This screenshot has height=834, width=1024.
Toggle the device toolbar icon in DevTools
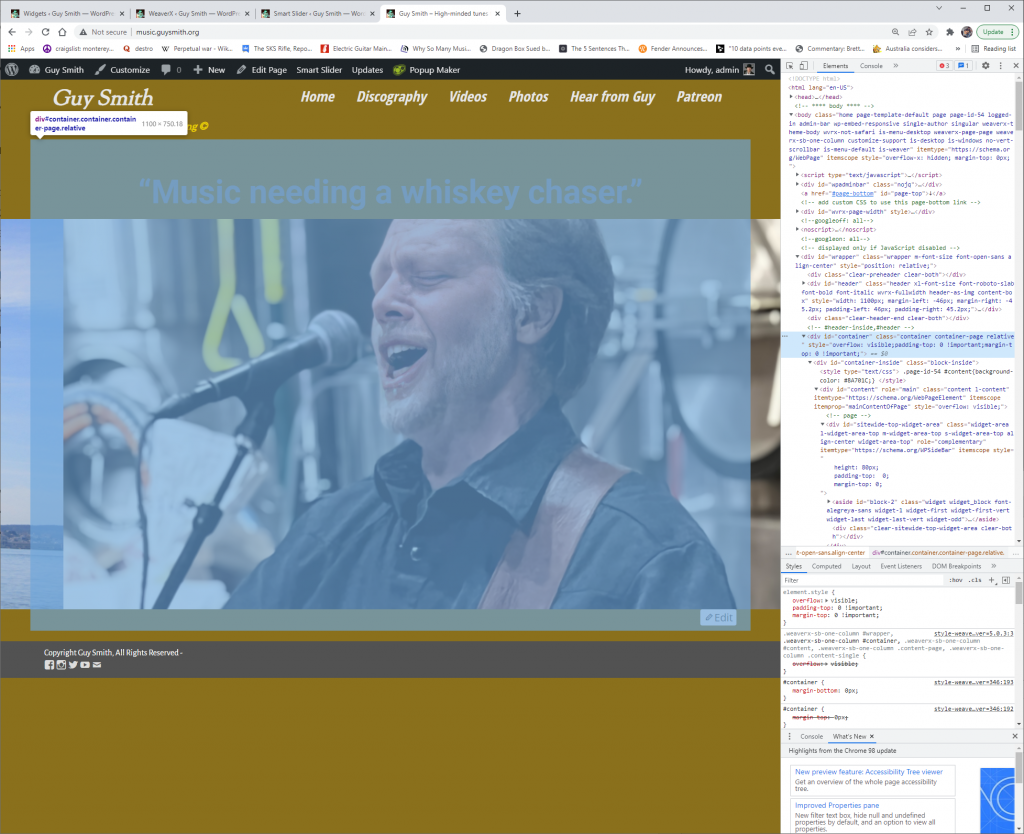805,66
